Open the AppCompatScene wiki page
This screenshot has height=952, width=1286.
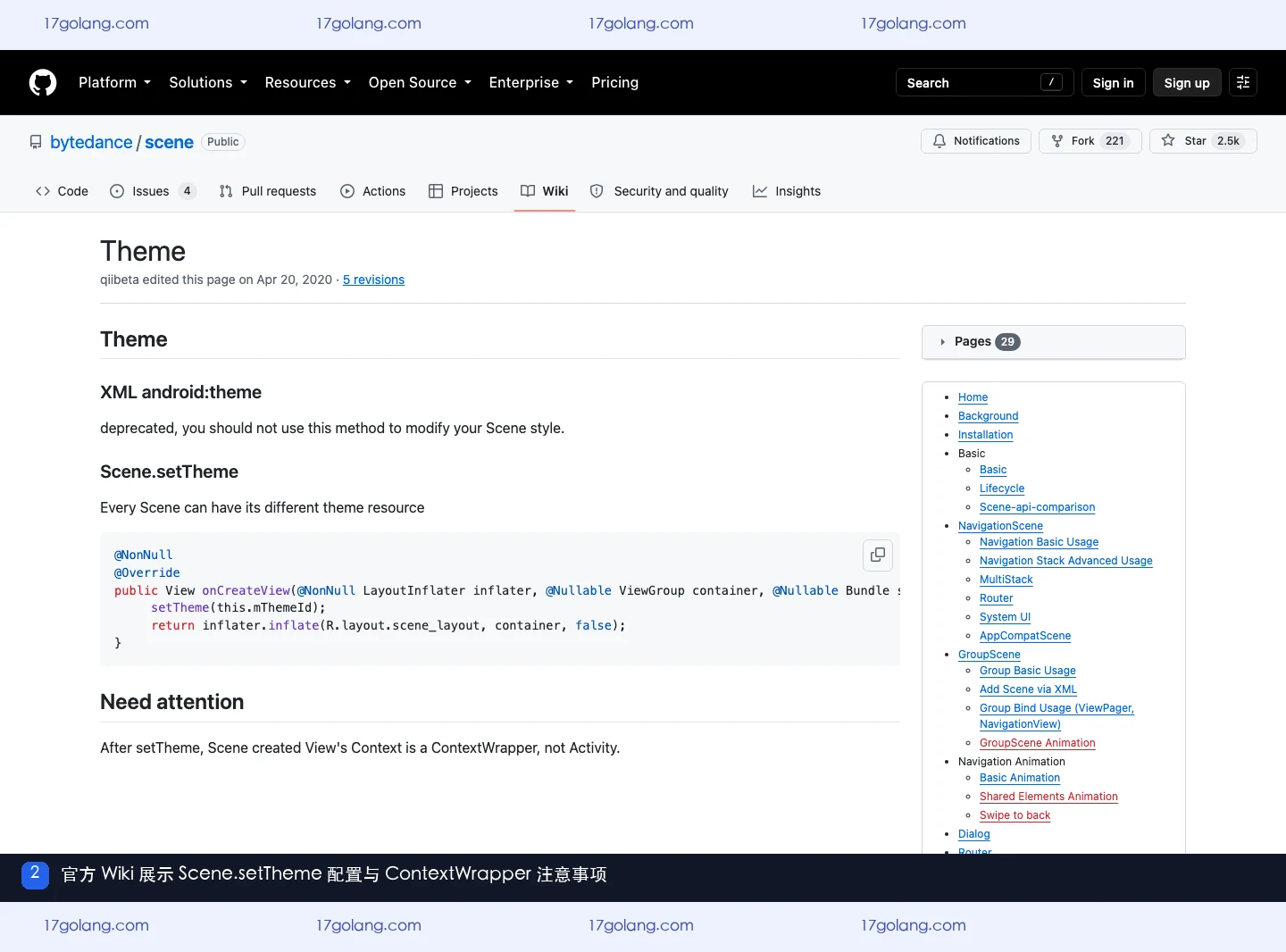(x=1025, y=636)
